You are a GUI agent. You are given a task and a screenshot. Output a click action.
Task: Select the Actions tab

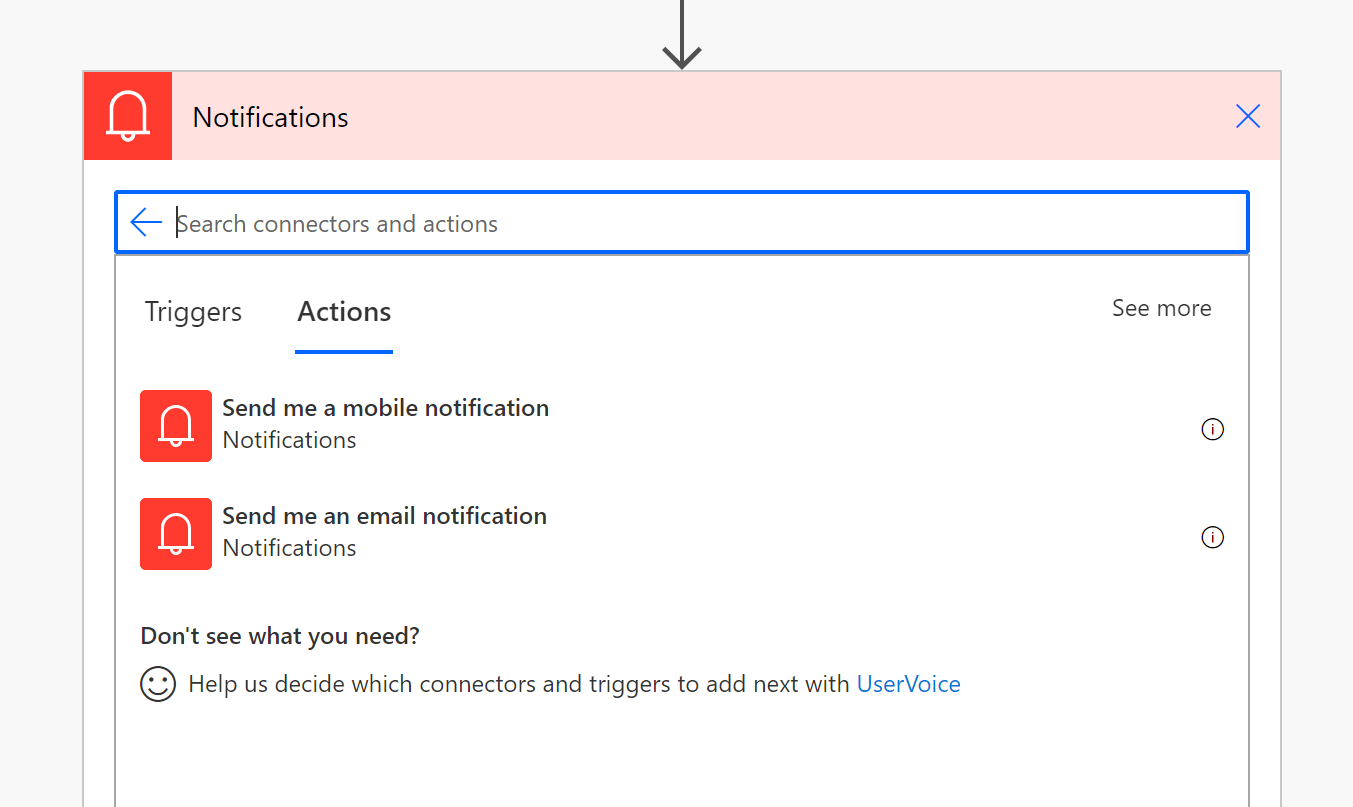(344, 312)
